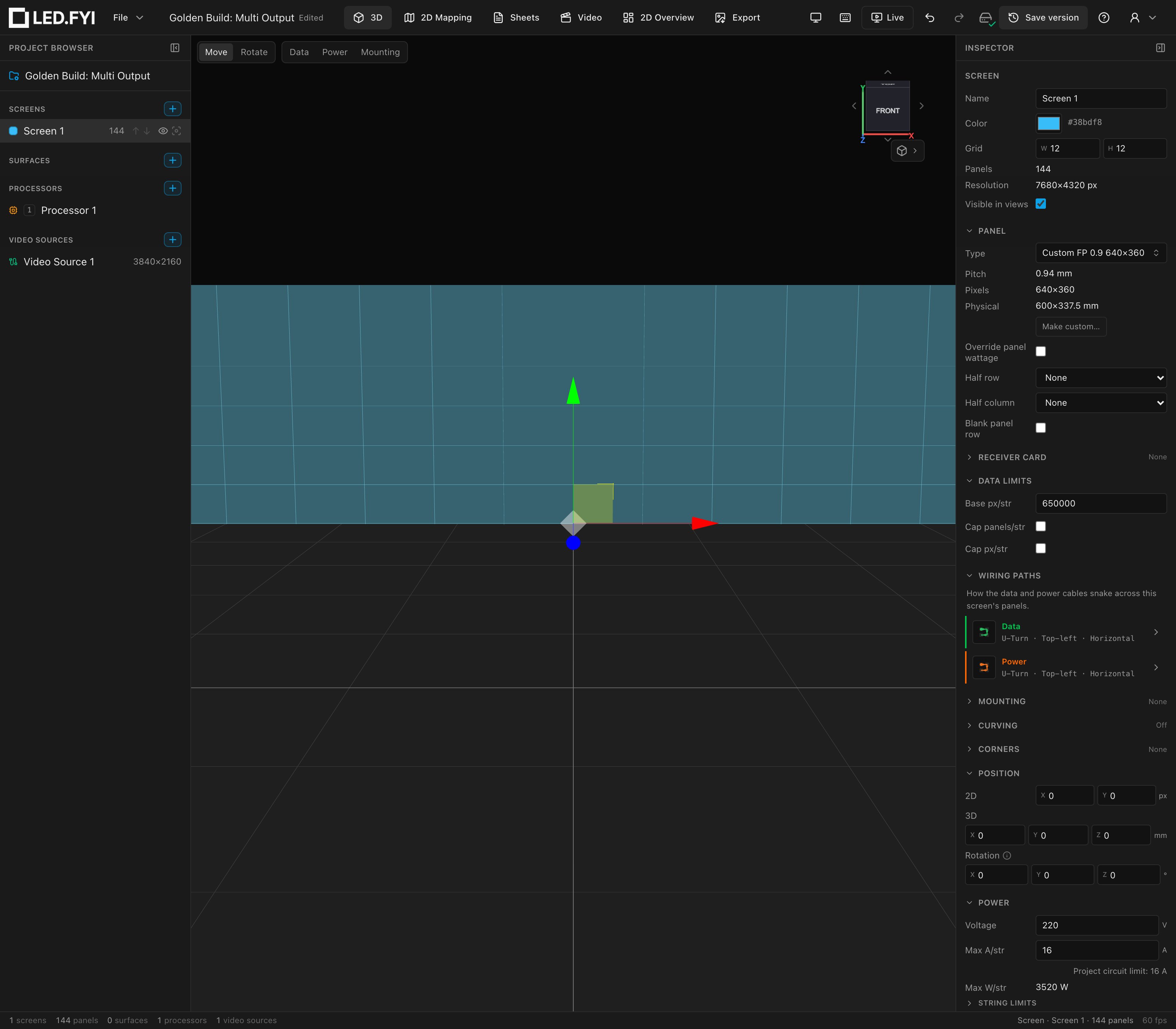Click the FRONT view cube face
1176x1029 pixels.
887,110
